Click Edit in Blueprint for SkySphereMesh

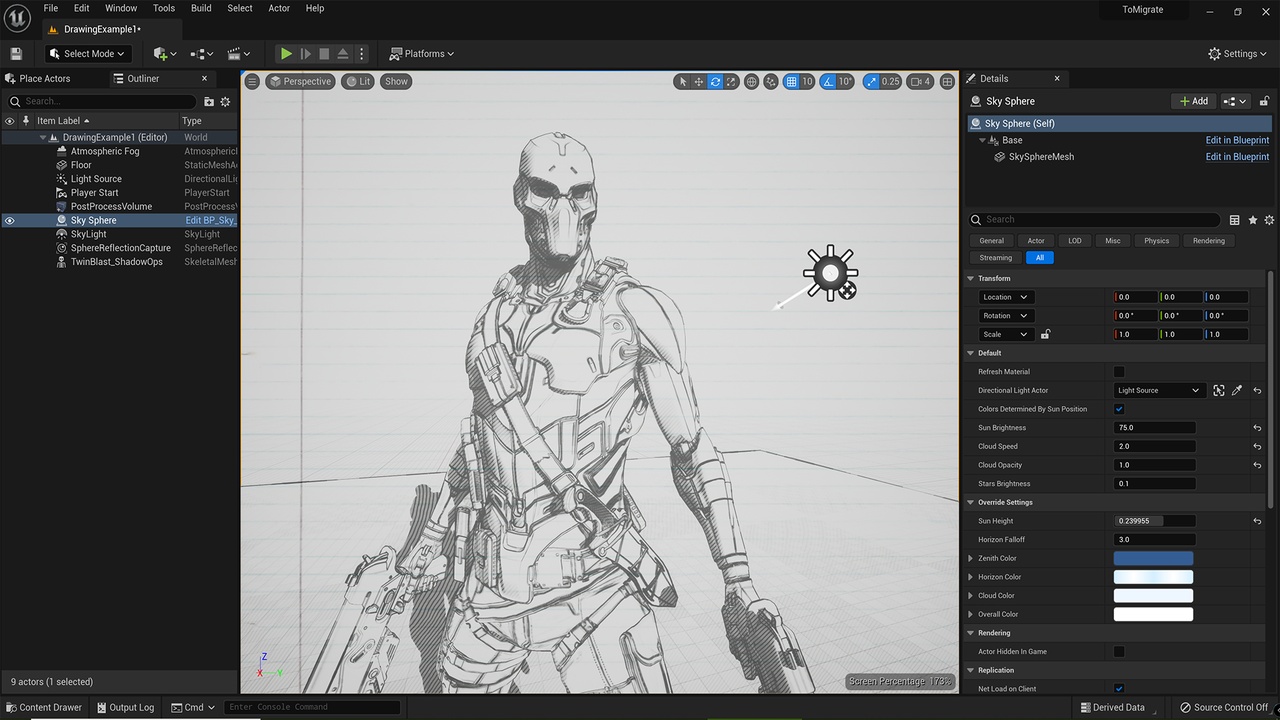tap(1237, 156)
